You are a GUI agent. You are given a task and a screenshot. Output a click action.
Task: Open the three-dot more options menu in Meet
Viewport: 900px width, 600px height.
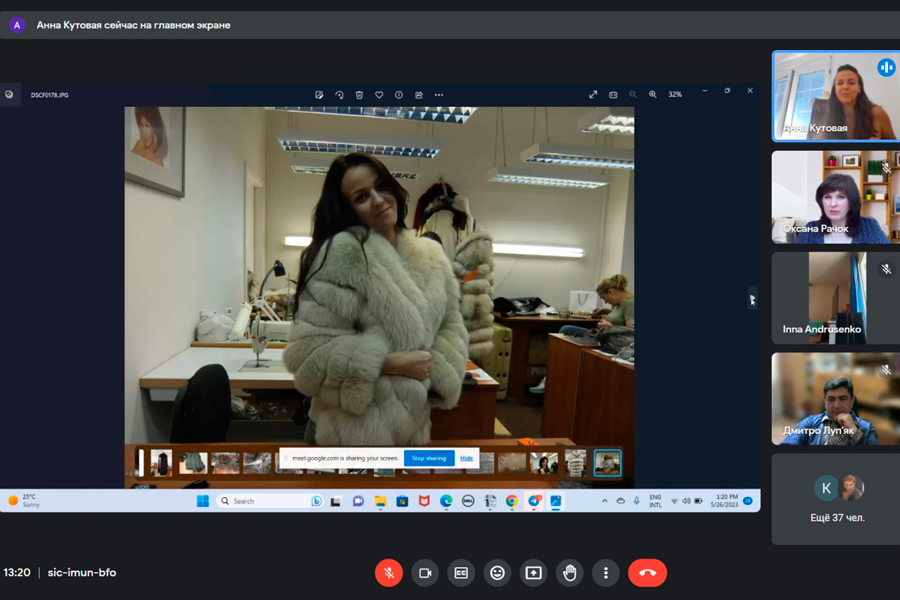click(x=605, y=573)
